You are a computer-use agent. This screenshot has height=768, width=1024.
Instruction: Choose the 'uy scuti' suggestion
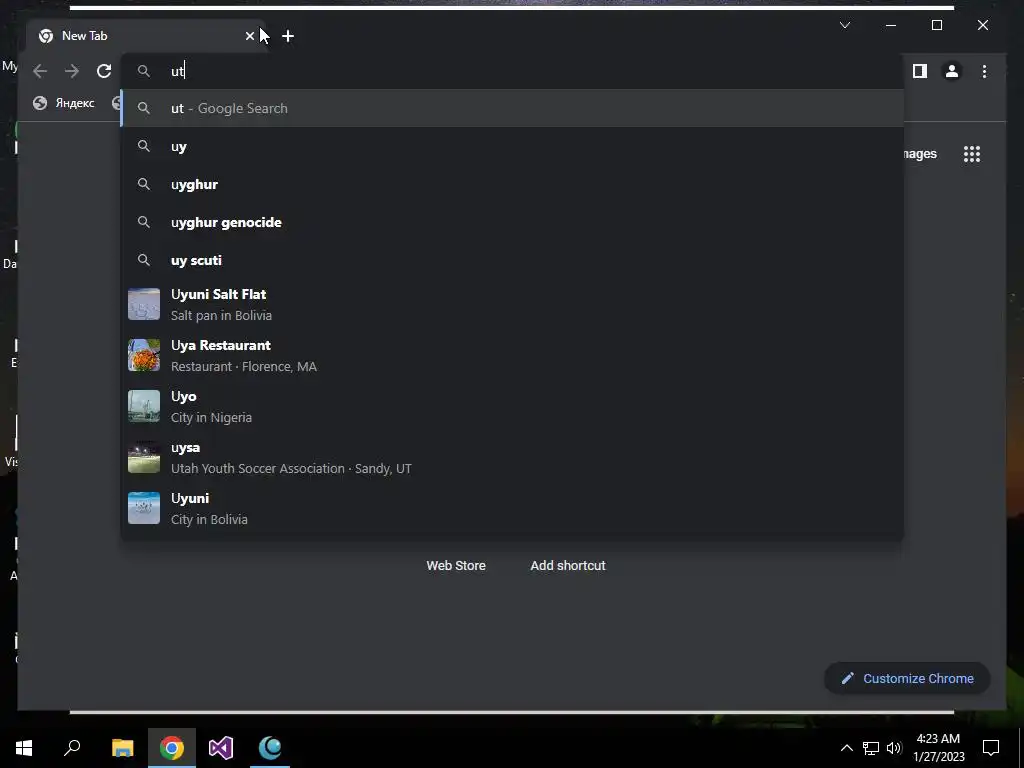point(512,260)
